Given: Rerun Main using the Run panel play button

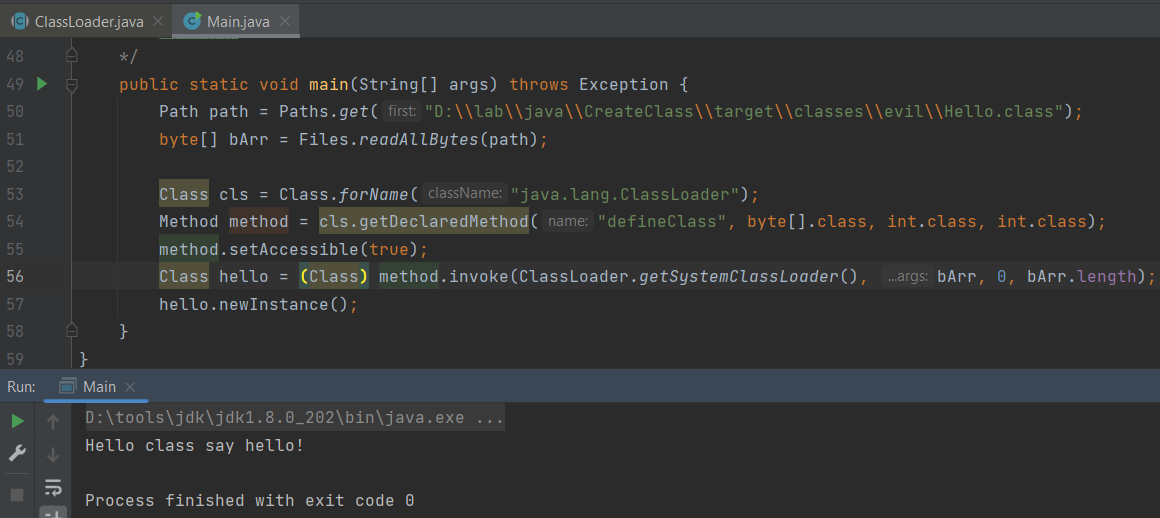Looking at the screenshot, I should 17,421.
